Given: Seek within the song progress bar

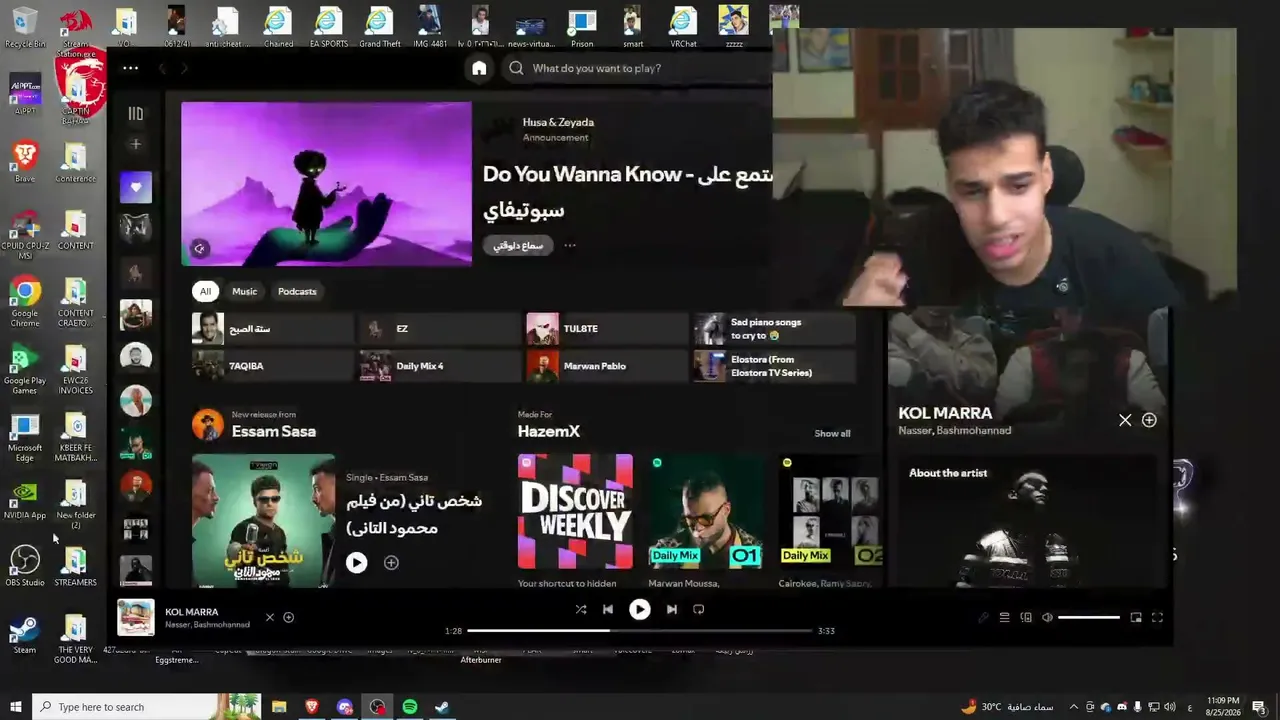Looking at the screenshot, I should [639, 631].
